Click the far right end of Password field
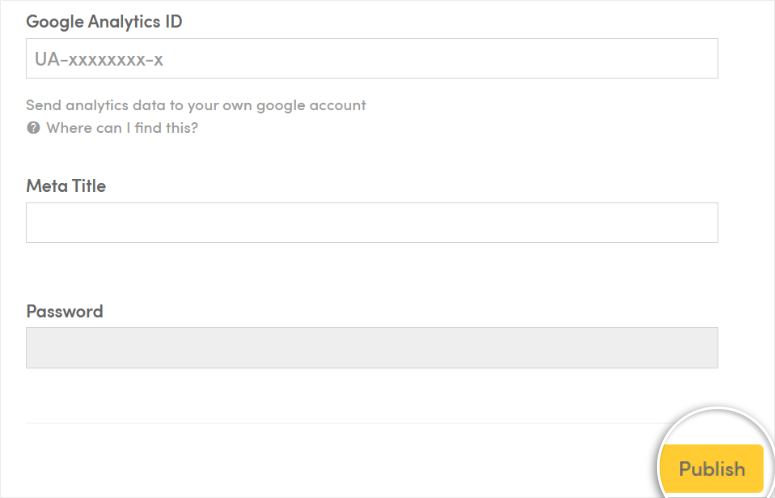 coord(709,347)
